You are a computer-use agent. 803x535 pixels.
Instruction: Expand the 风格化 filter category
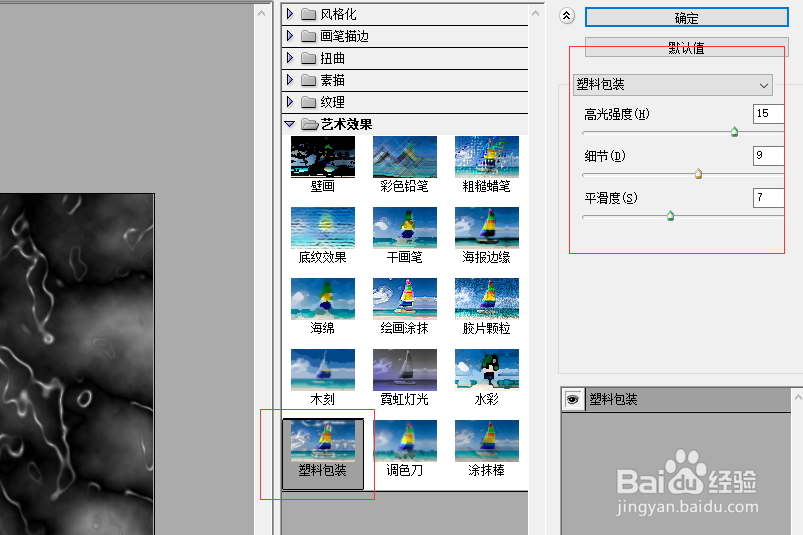[x=290, y=14]
